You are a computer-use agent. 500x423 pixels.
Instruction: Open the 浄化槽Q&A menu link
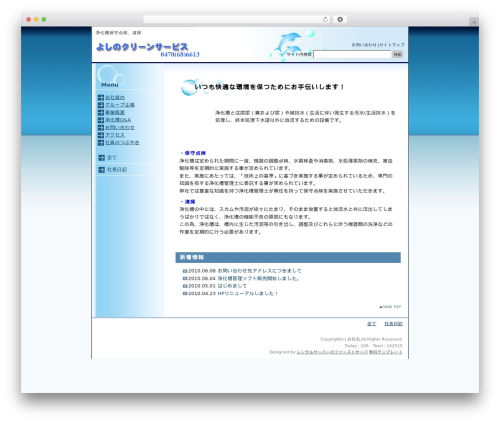point(118,120)
